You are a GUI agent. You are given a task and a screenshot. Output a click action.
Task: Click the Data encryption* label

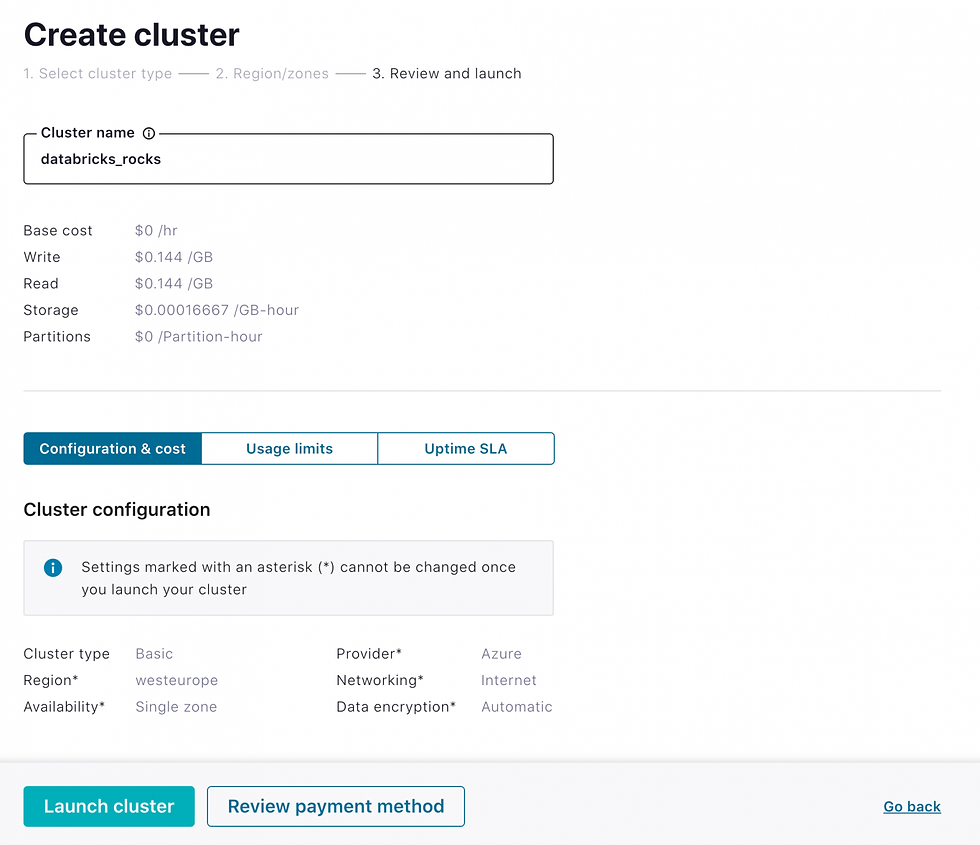[x=396, y=707]
